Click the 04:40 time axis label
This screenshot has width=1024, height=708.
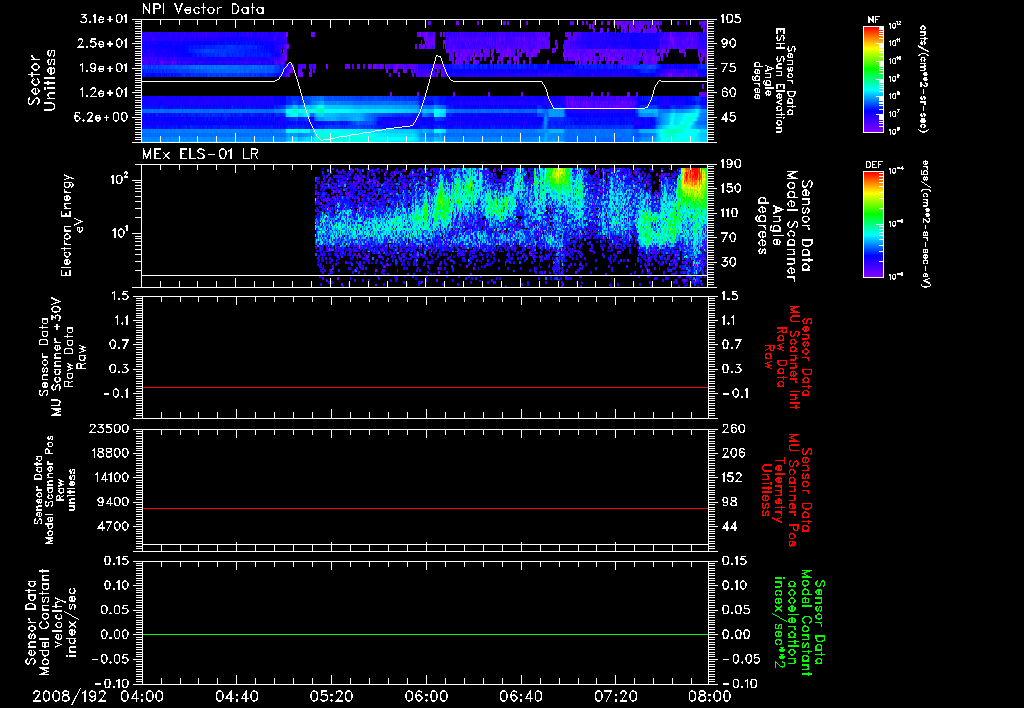coord(236,696)
